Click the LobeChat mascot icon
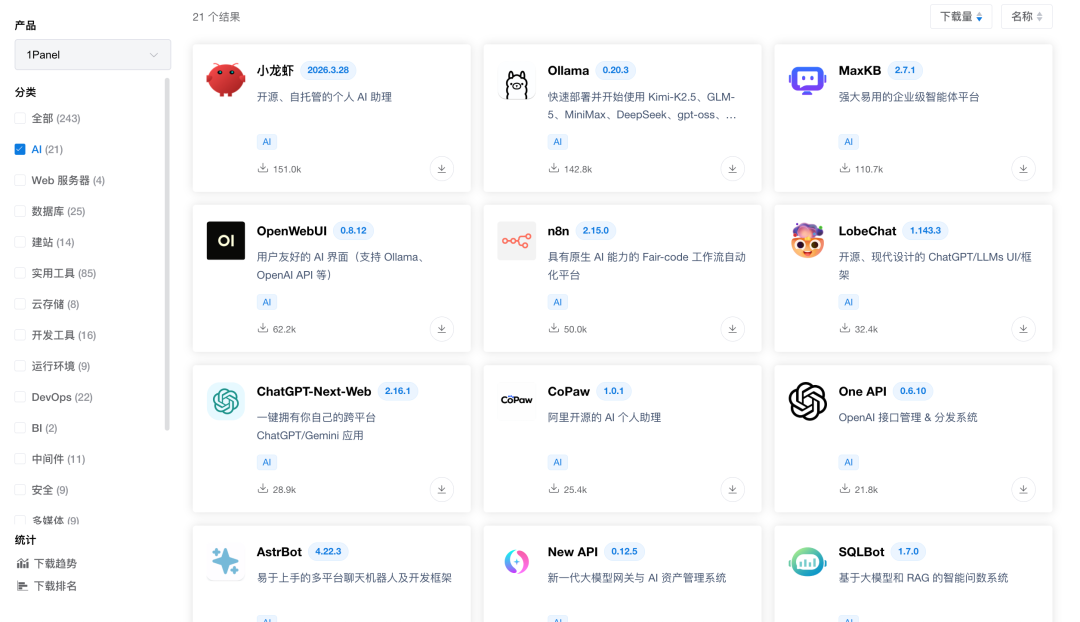Screen dimensions: 1080x622 (x=807, y=240)
